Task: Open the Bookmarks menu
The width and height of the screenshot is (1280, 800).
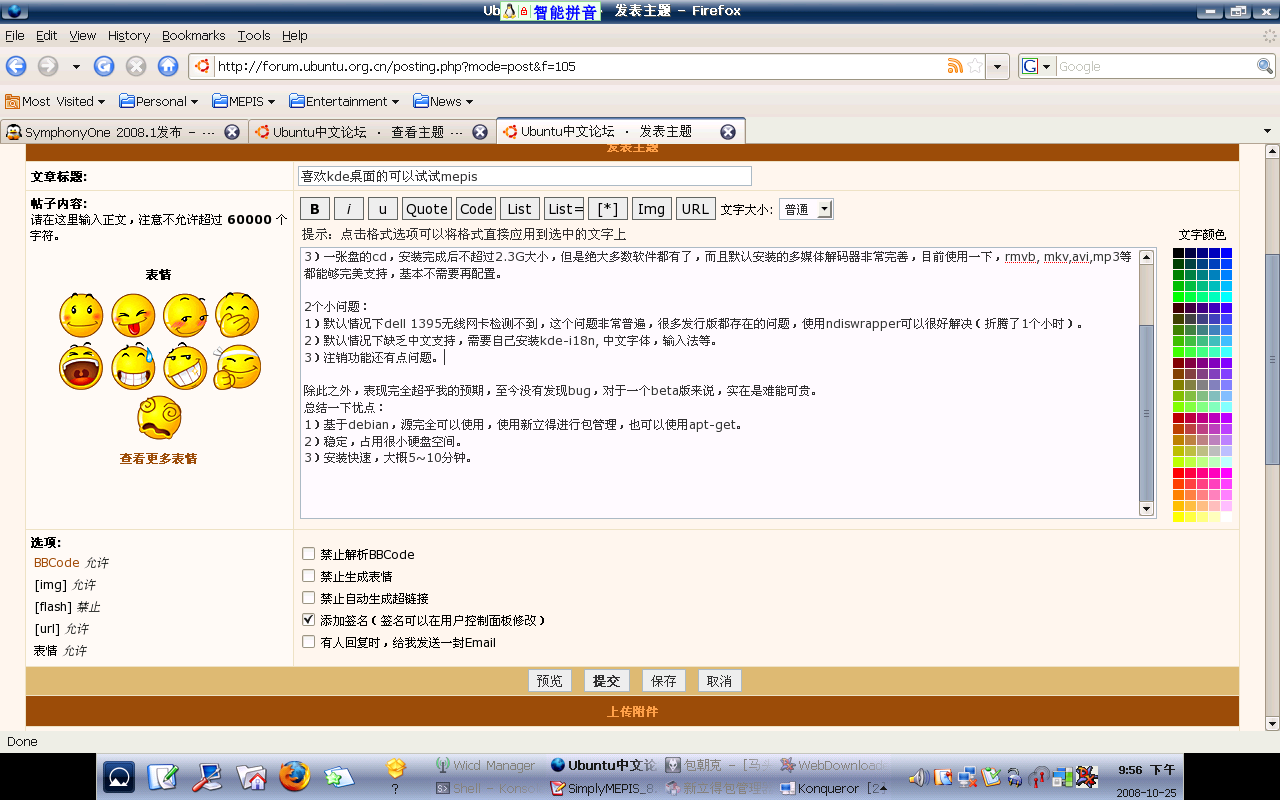Action: 194,35
